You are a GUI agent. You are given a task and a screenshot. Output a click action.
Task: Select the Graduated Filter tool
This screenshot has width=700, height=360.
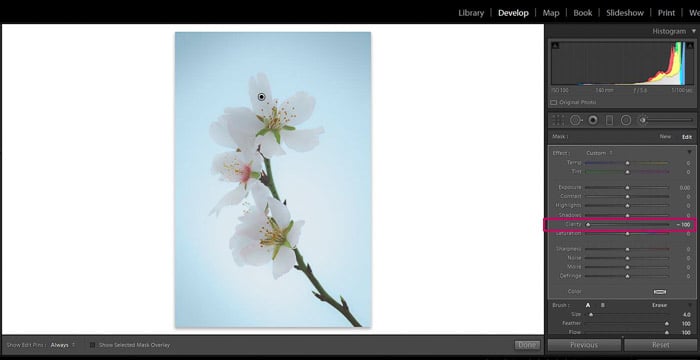click(609, 120)
